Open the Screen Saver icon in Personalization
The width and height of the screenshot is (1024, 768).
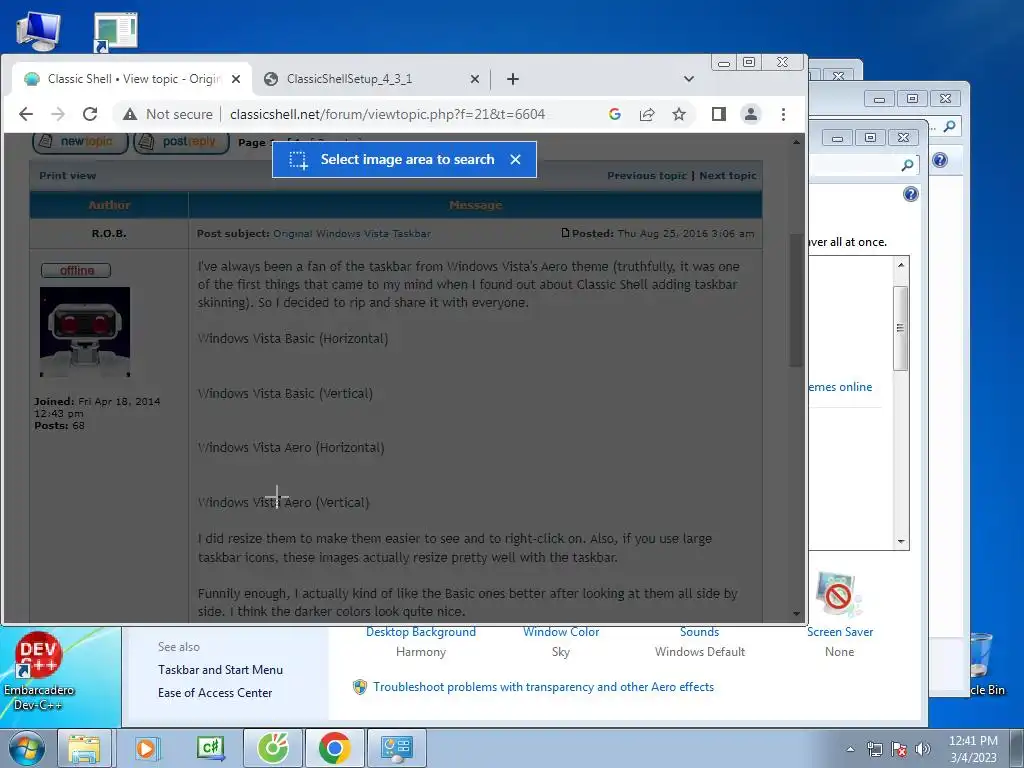(x=839, y=594)
